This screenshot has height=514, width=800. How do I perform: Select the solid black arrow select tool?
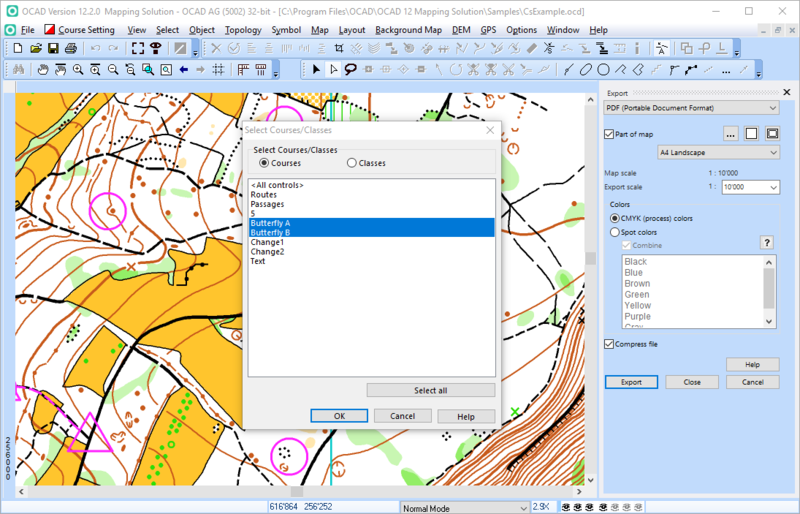coord(316,69)
